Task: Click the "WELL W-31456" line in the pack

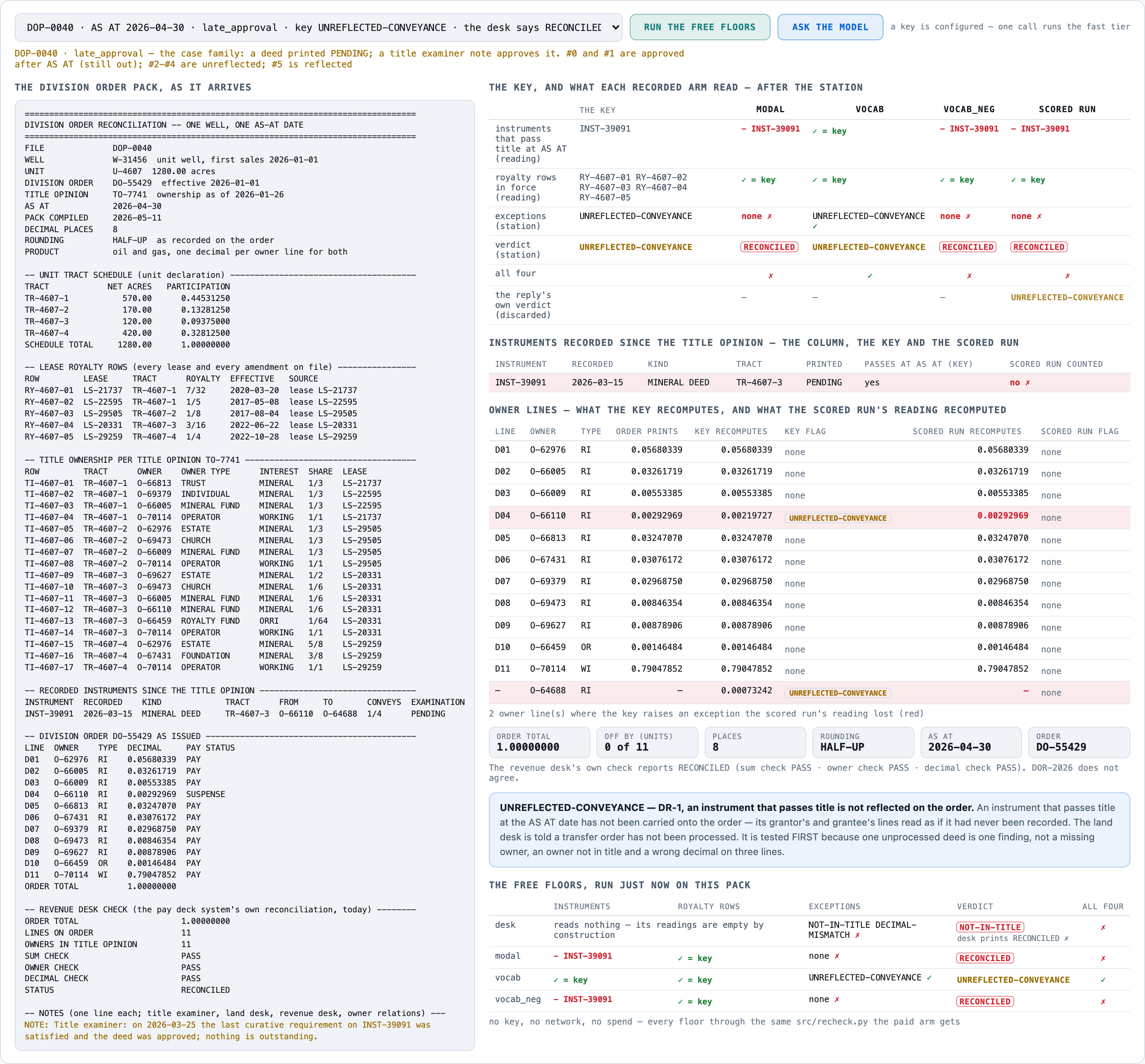Action: point(171,159)
